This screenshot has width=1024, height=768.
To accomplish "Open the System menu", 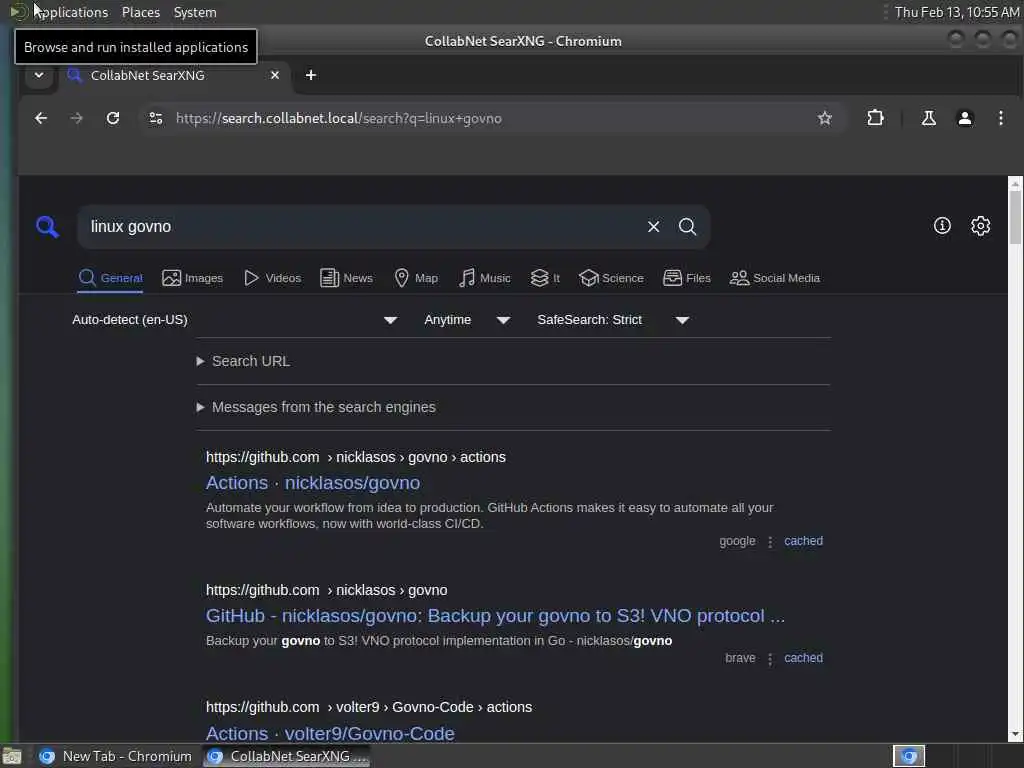I will pos(195,12).
